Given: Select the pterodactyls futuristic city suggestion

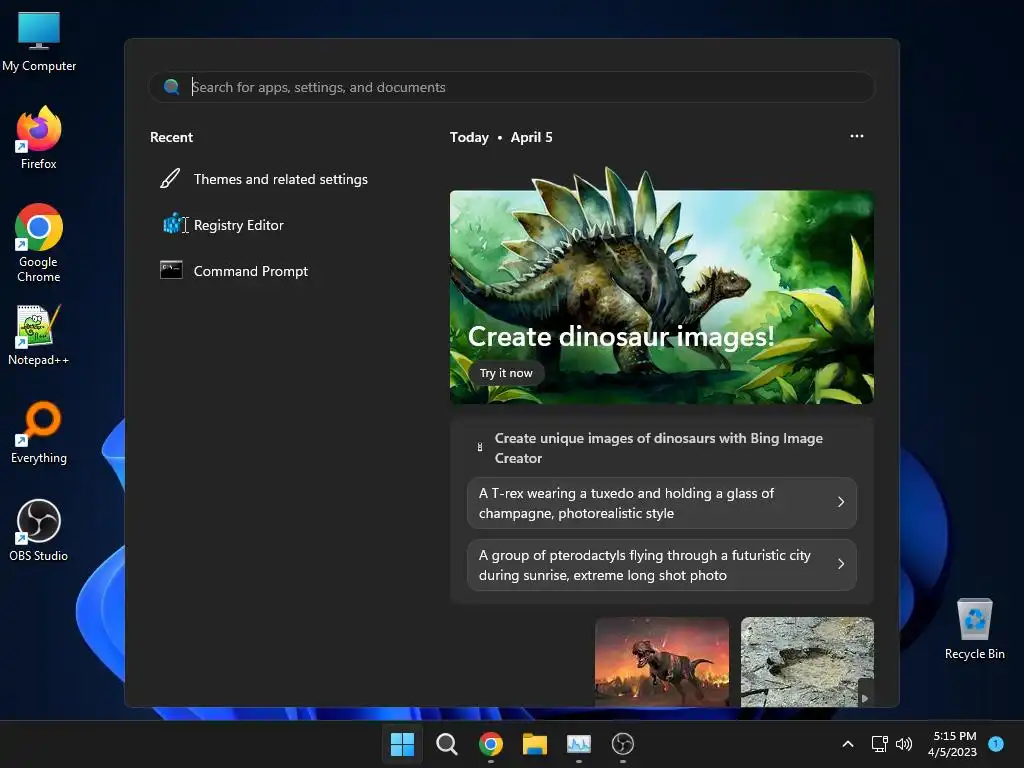Looking at the screenshot, I should click(x=662, y=565).
